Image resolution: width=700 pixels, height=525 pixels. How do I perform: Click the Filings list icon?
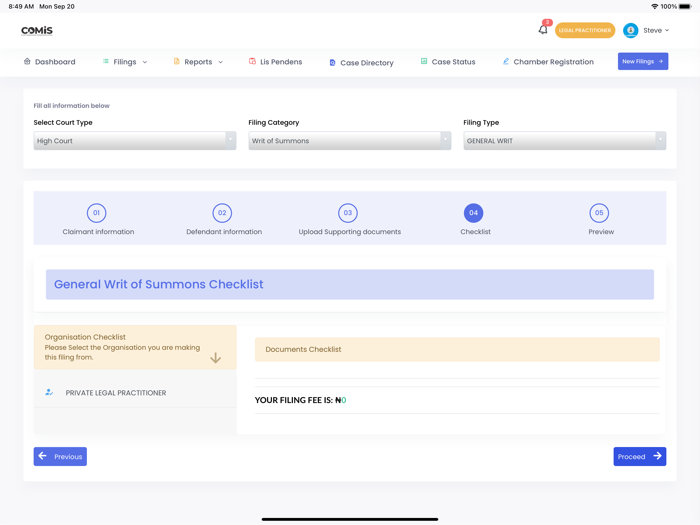(106, 62)
